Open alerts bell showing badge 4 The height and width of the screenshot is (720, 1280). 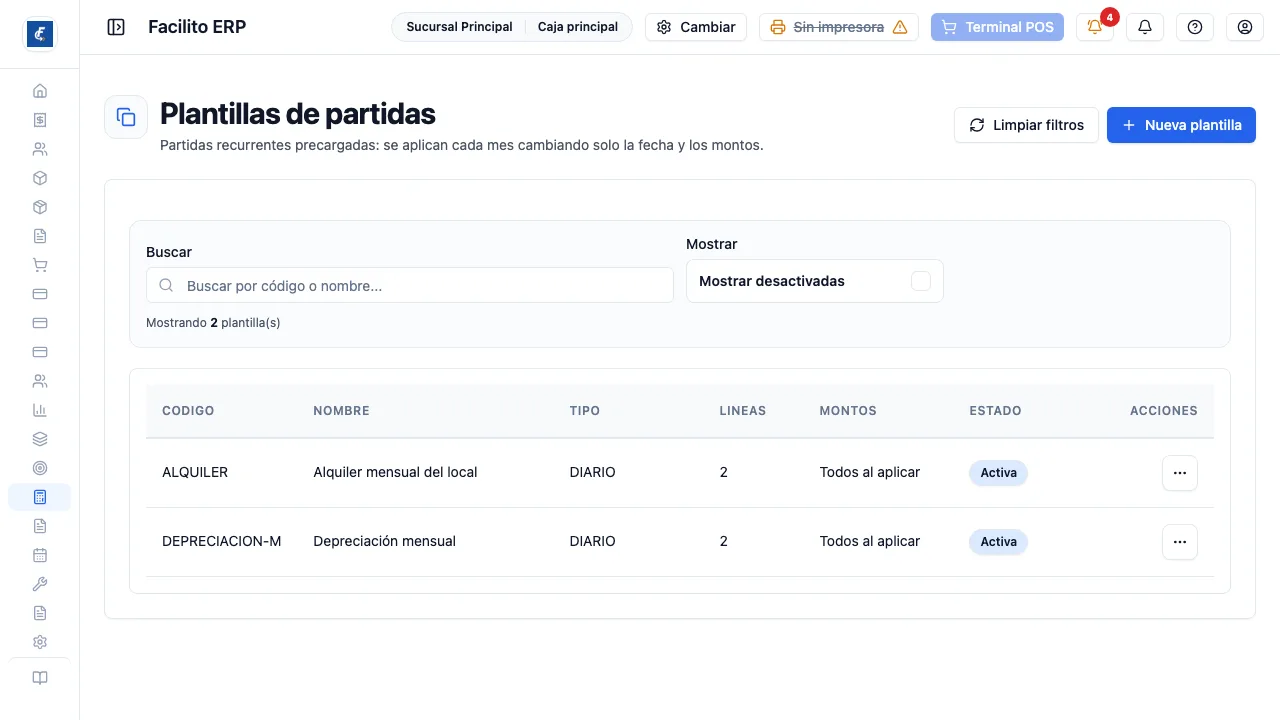1095,27
